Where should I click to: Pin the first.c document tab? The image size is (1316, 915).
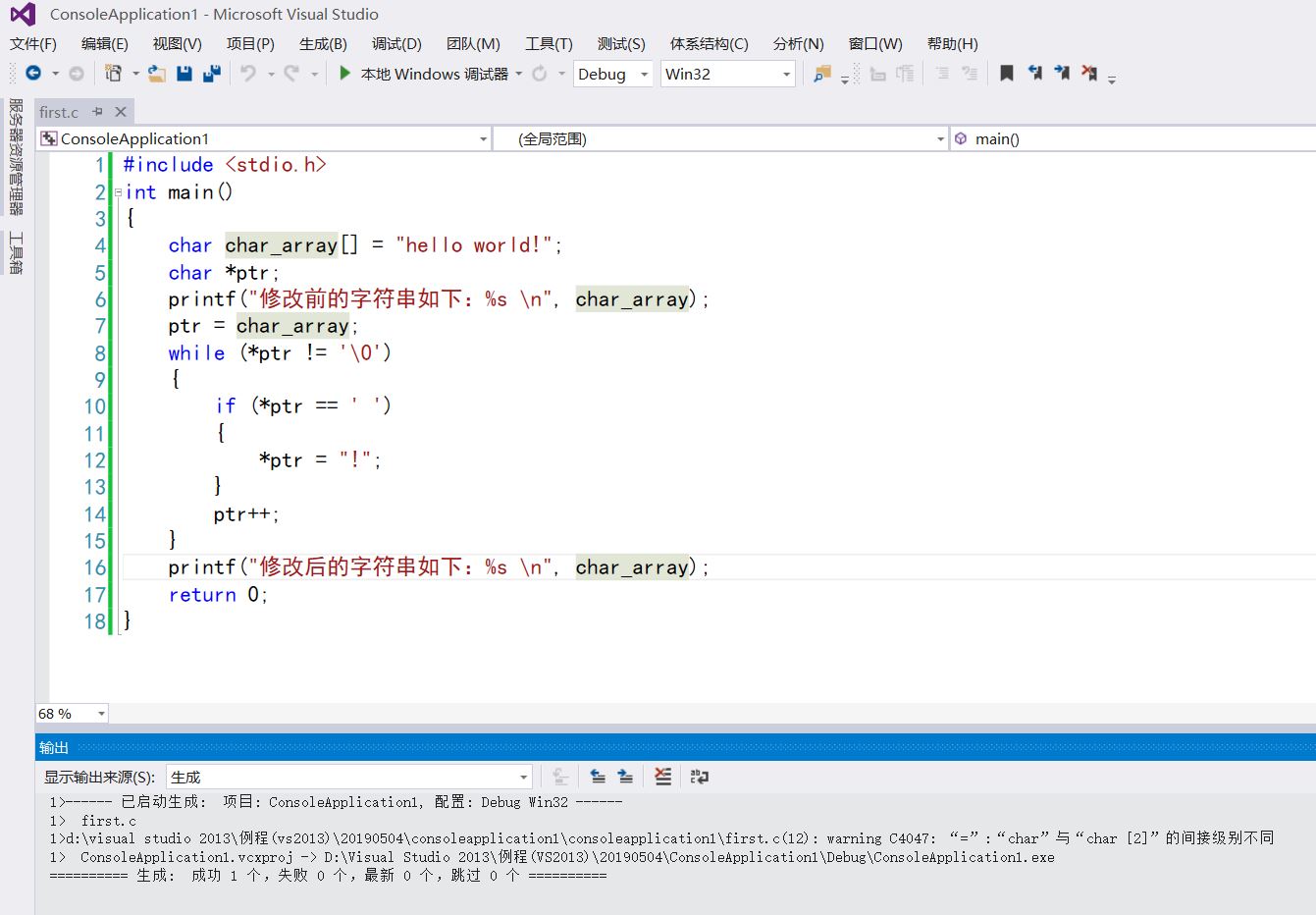tap(97, 112)
